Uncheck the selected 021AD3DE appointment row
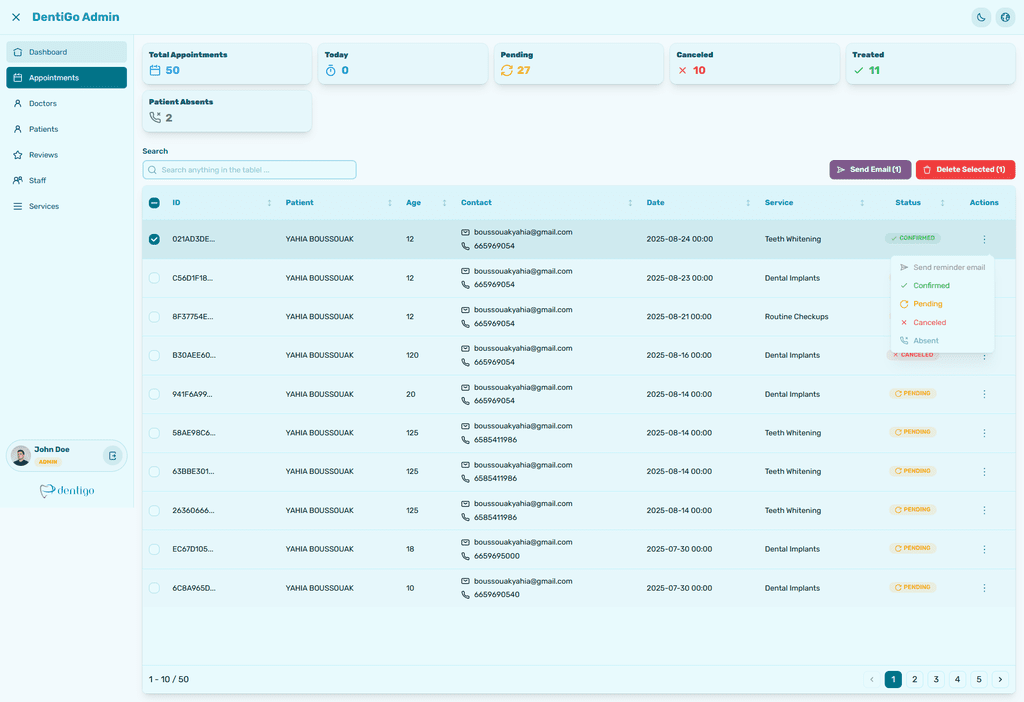Viewport: 1024px width, 702px height. (154, 239)
